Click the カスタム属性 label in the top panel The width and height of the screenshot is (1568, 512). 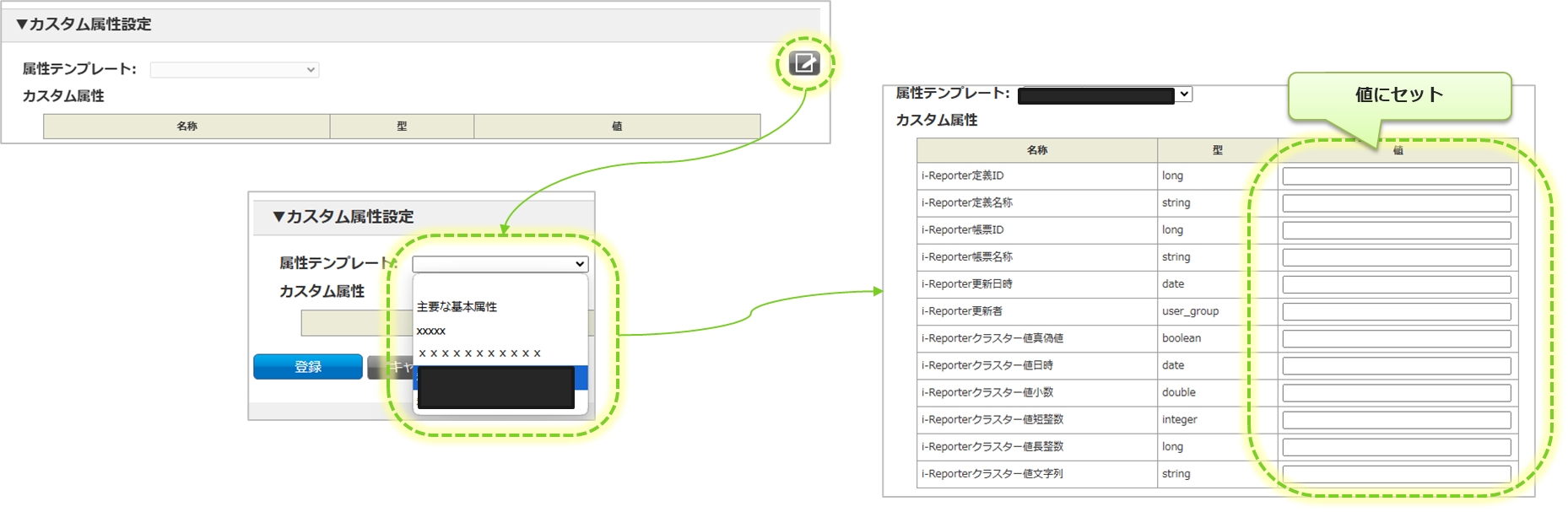pyautogui.click(x=63, y=96)
